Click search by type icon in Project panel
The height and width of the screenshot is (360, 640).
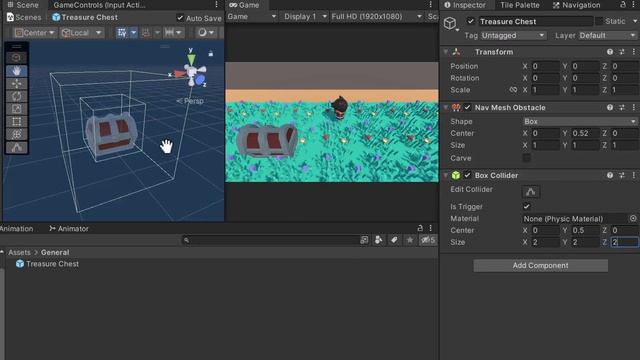[378, 240]
